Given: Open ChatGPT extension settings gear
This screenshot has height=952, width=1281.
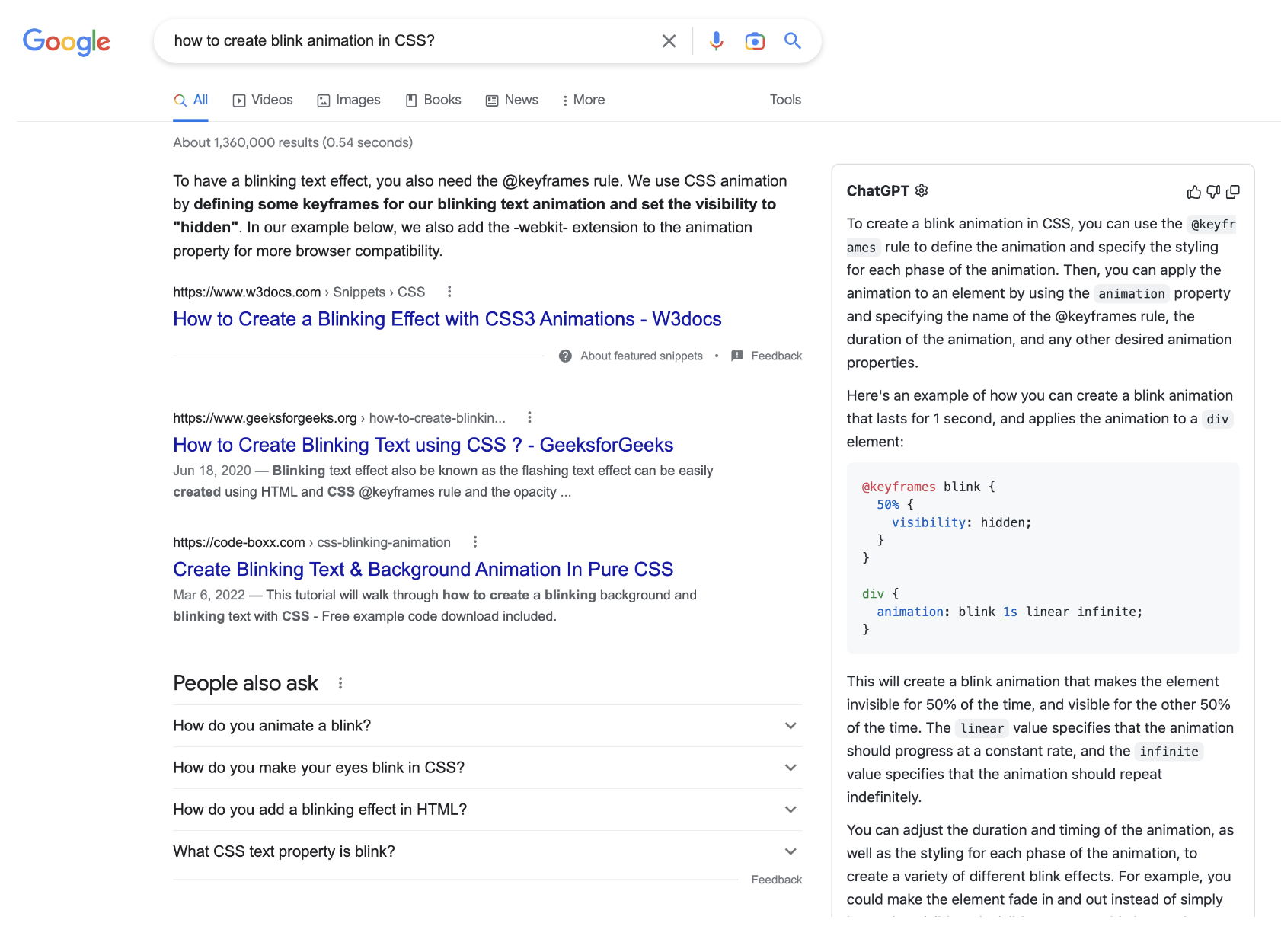Looking at the screenshot, I should coord(922,190).
